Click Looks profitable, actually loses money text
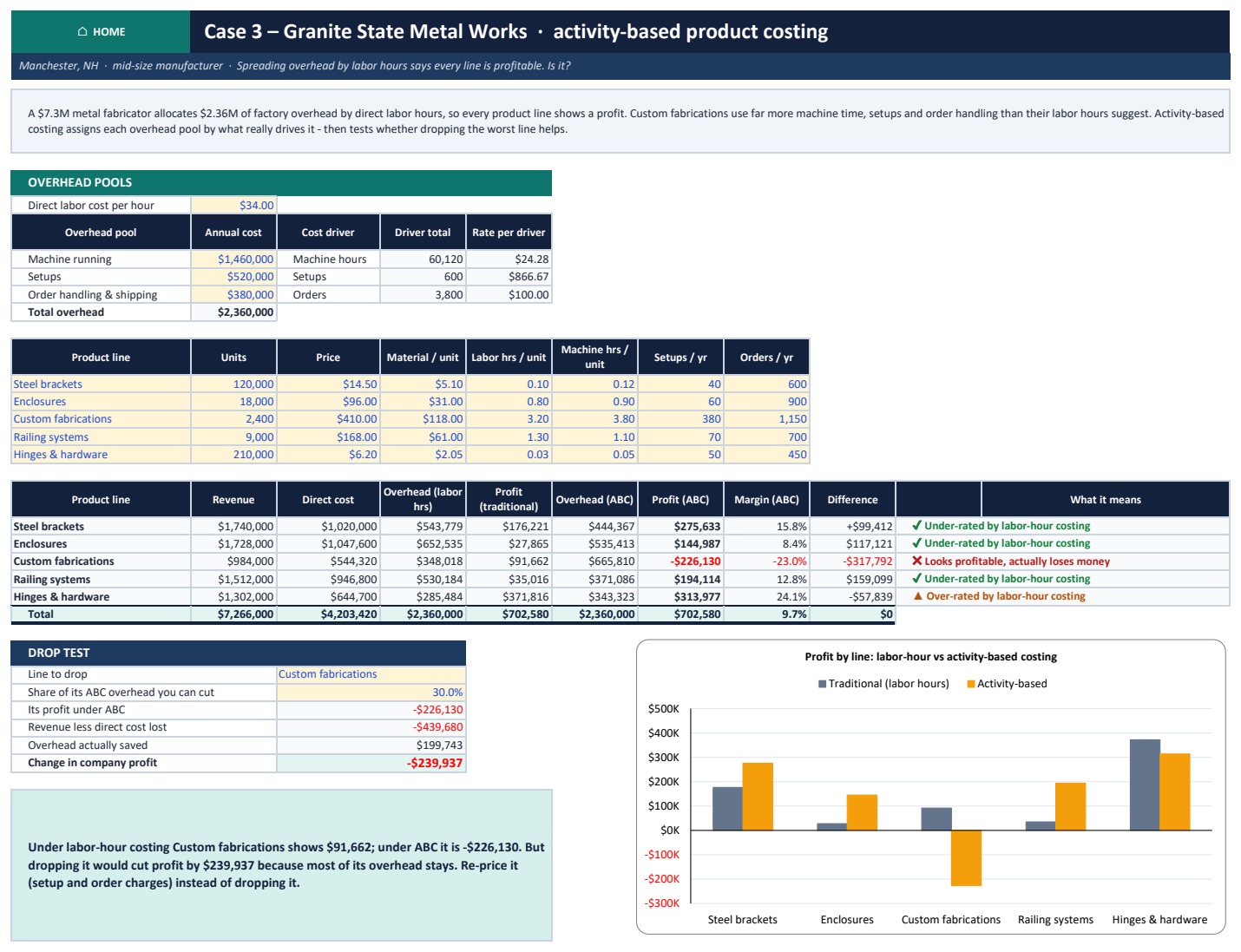Screen dimensions: 1241x952 coord(1017,561)
